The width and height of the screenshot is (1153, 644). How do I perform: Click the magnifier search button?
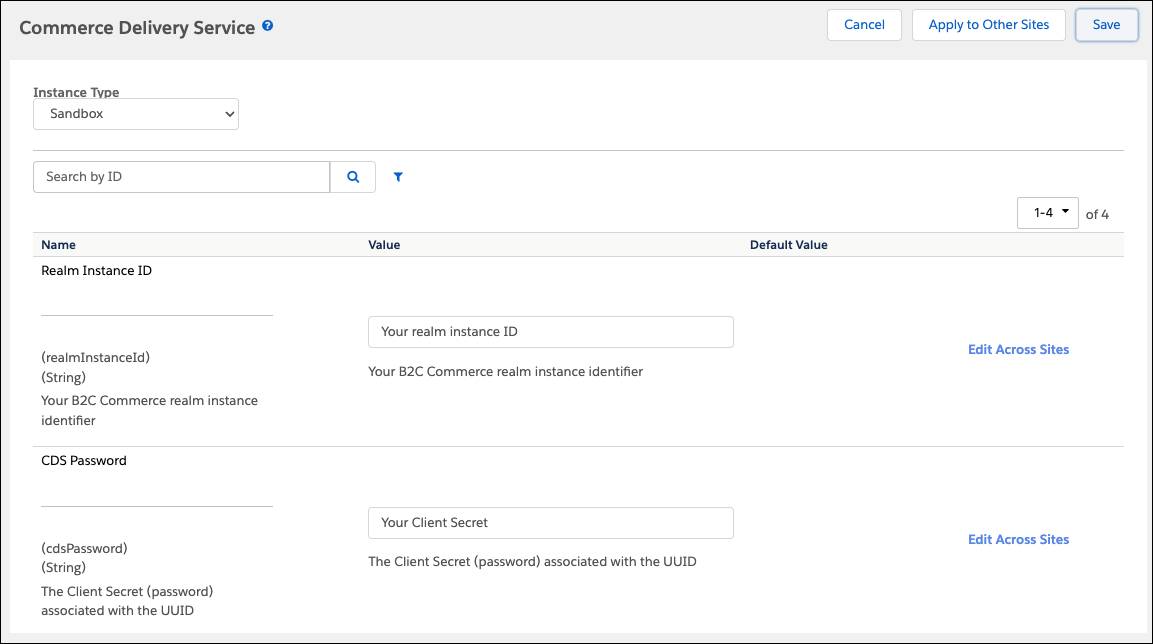353,177
